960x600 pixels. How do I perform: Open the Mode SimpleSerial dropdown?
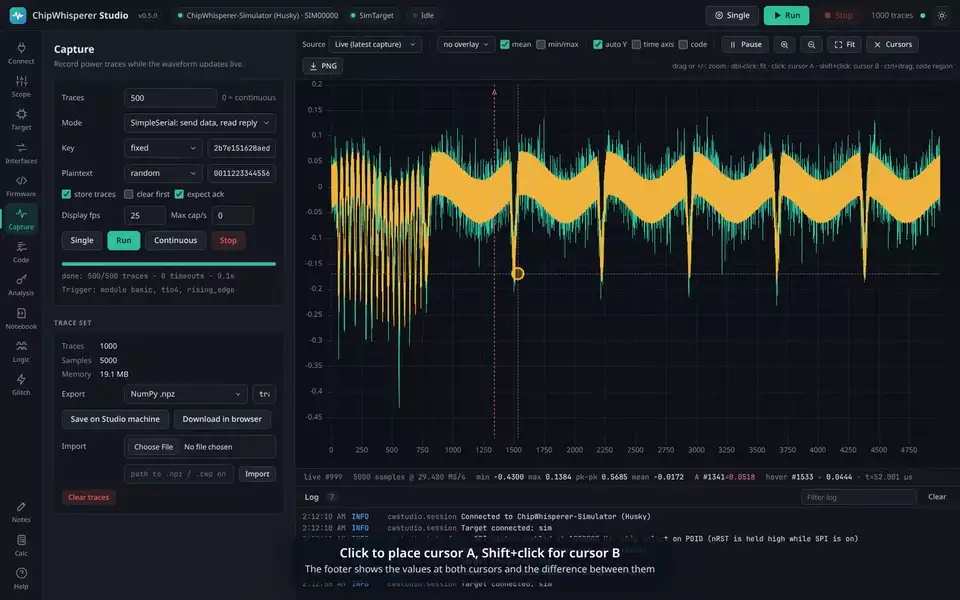click(200, 123)
